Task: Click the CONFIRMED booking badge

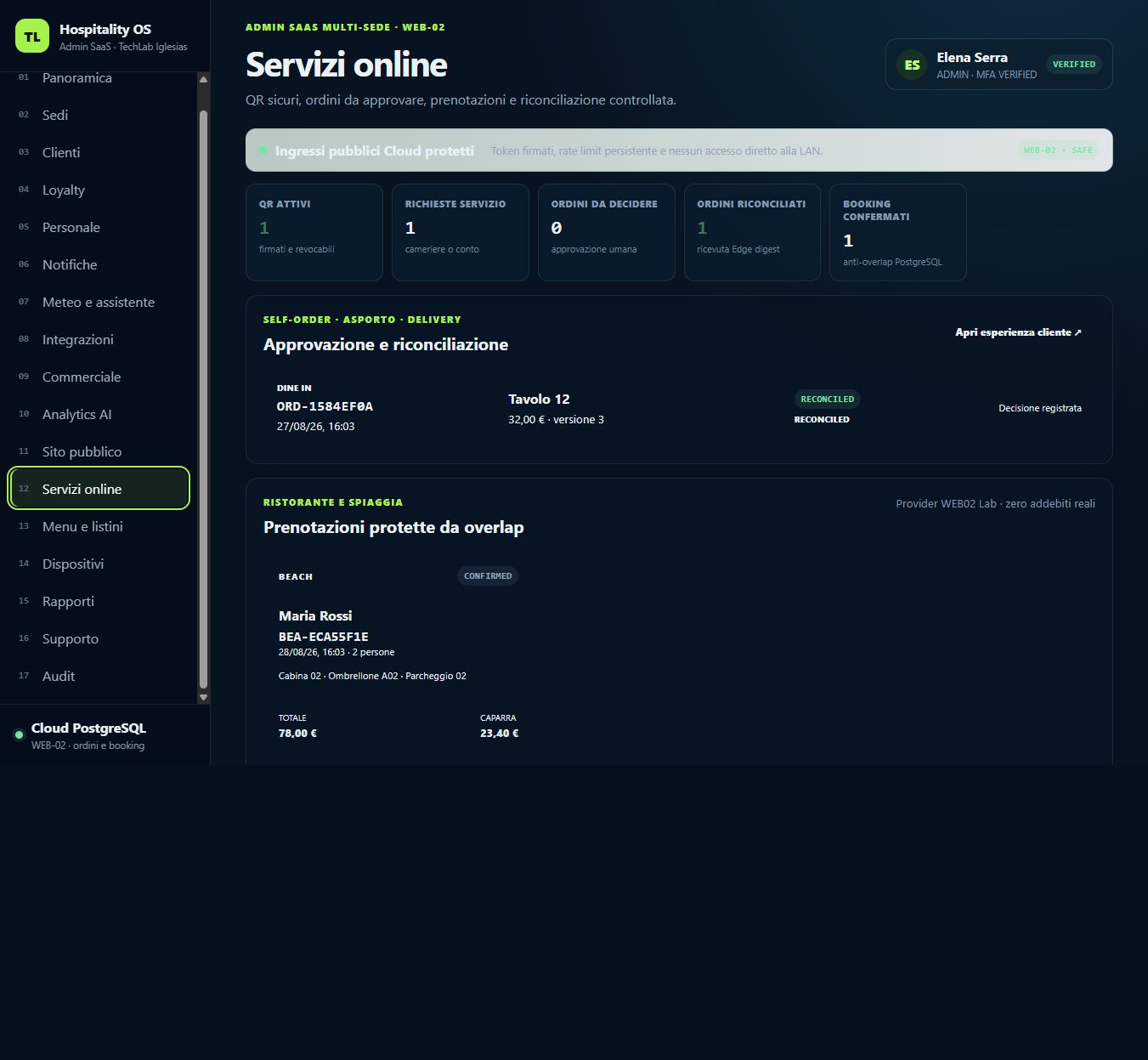Action: click(x=488, y=576)
